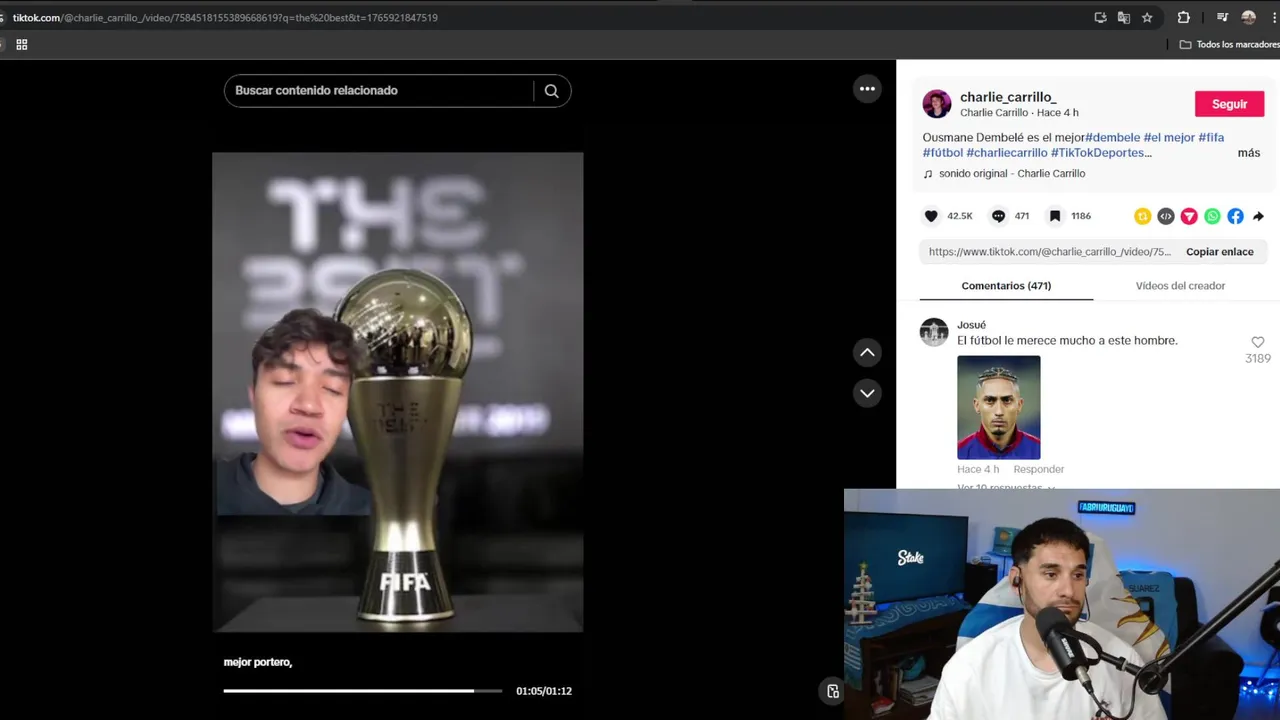Open the Chrome profile avatar
Screen dimensions: 1280x720
(x=1248, y=17)
